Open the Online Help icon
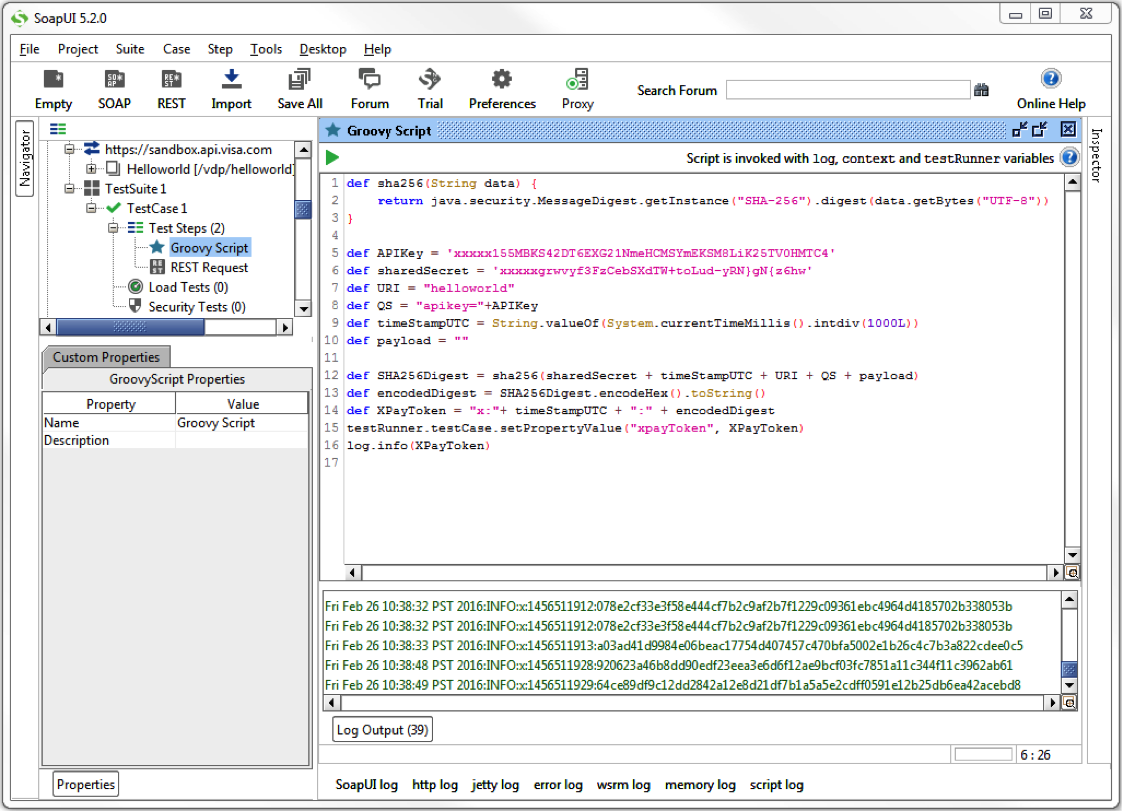This screenshot has width=1122, height=811. click(1050, 79)
